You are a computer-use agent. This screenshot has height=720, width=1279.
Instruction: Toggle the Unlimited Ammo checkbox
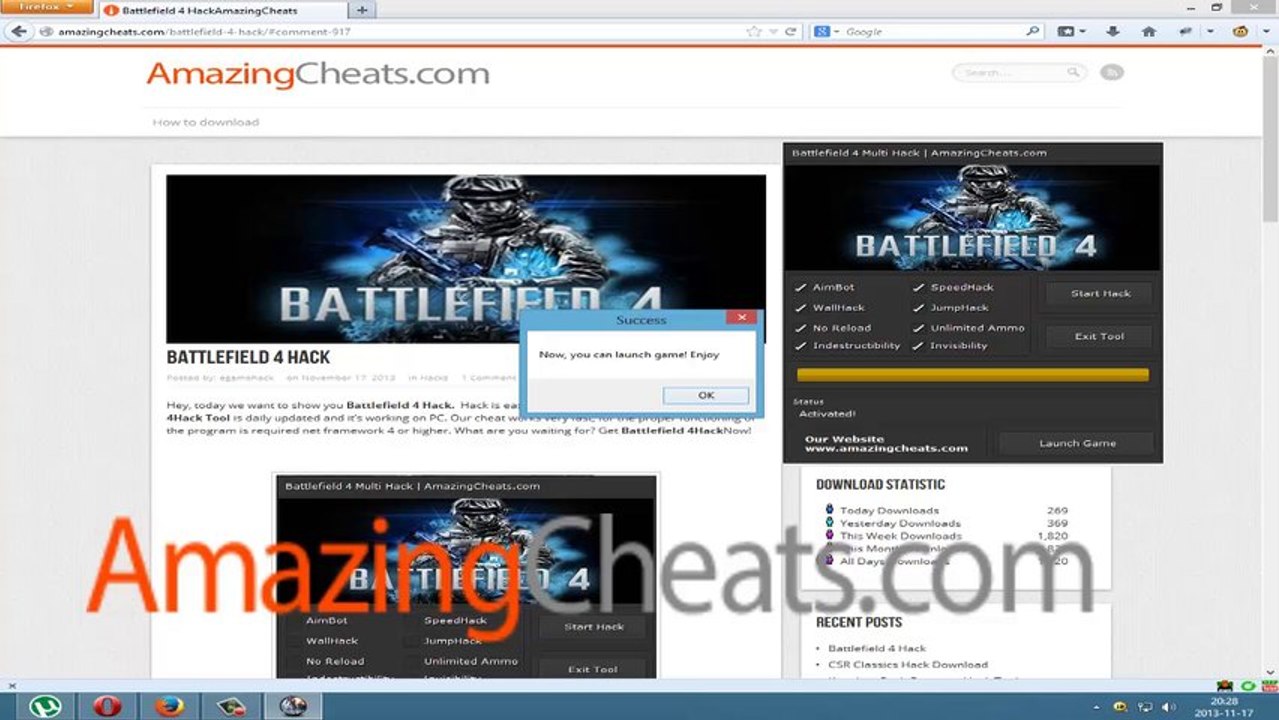(x=919, y=328)
